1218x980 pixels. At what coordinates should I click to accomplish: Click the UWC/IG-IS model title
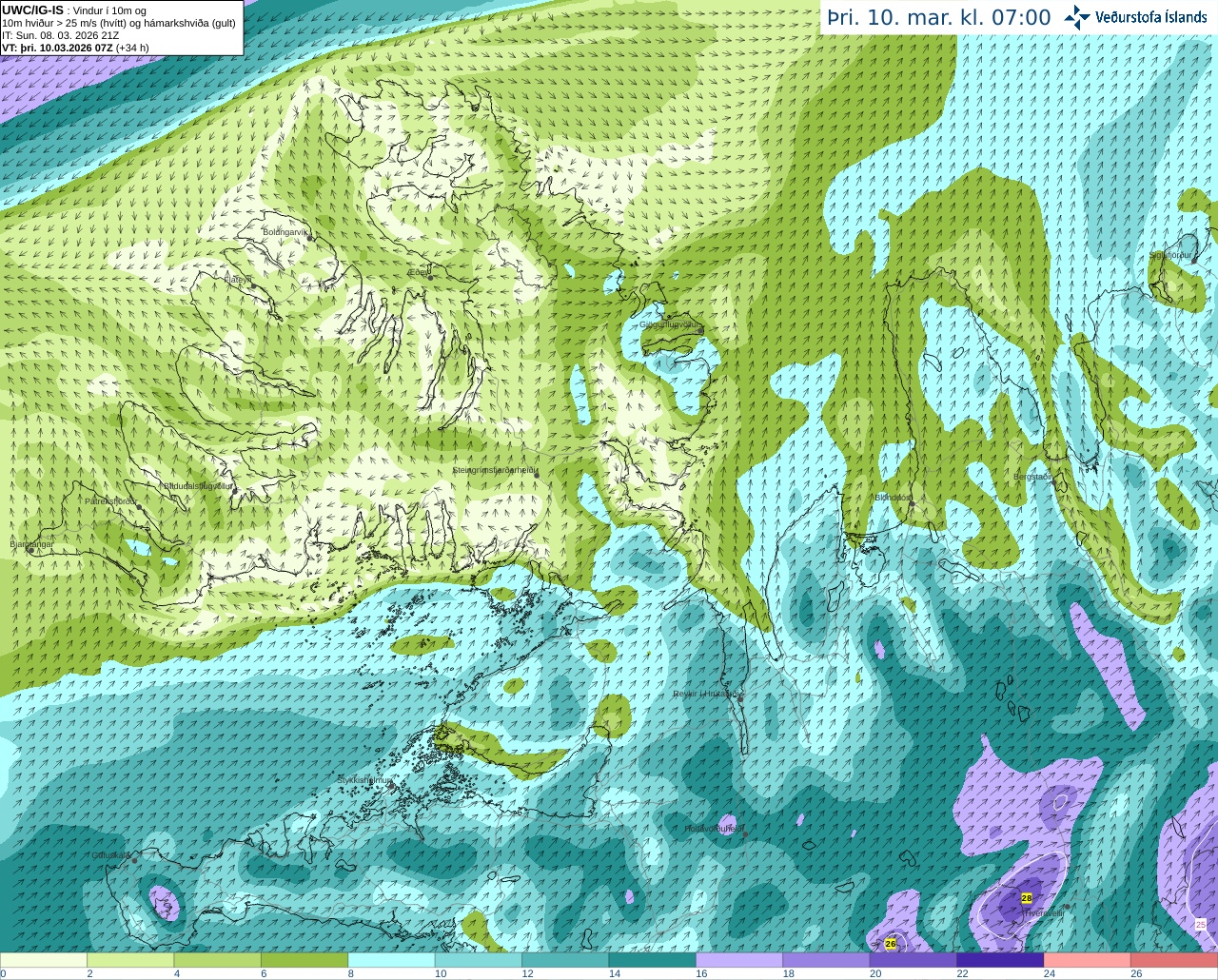[32, 10]
